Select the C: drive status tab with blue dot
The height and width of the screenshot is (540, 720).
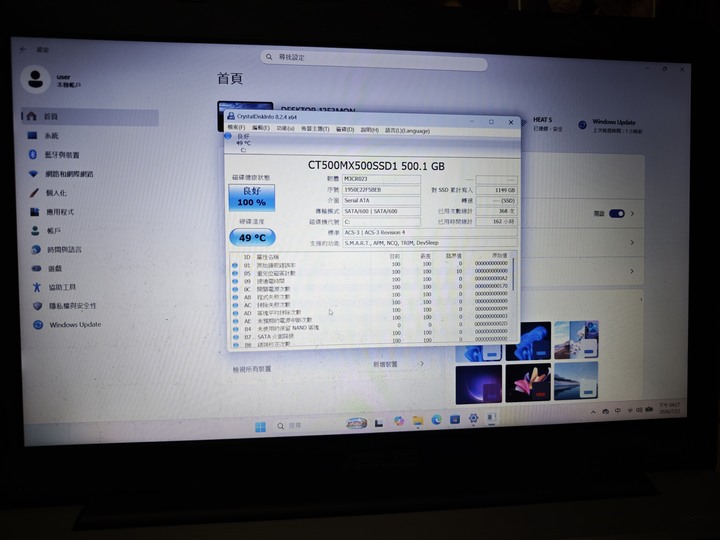[x=238, y=143]
